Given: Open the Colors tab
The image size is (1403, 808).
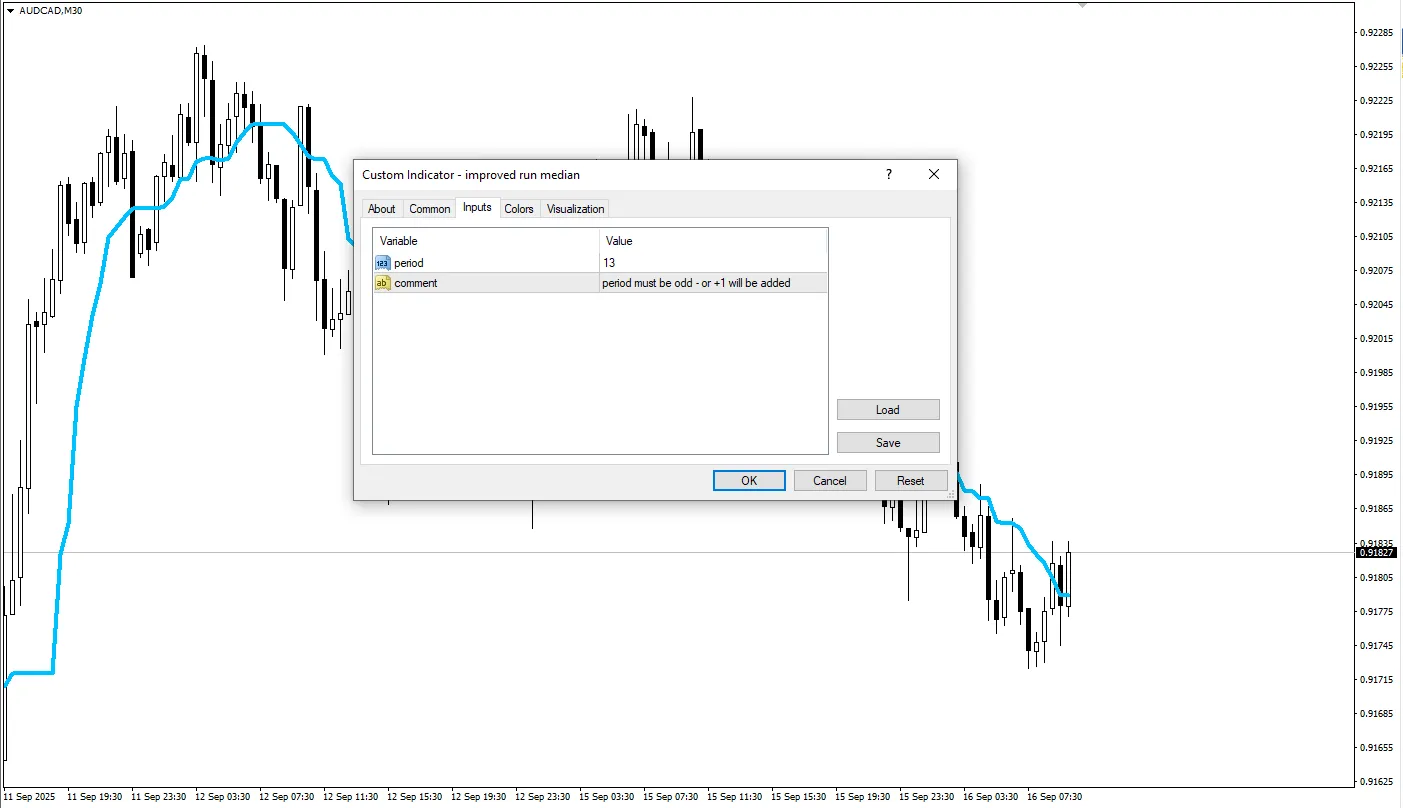Looking at the screenshot, I should click(519, 209).
